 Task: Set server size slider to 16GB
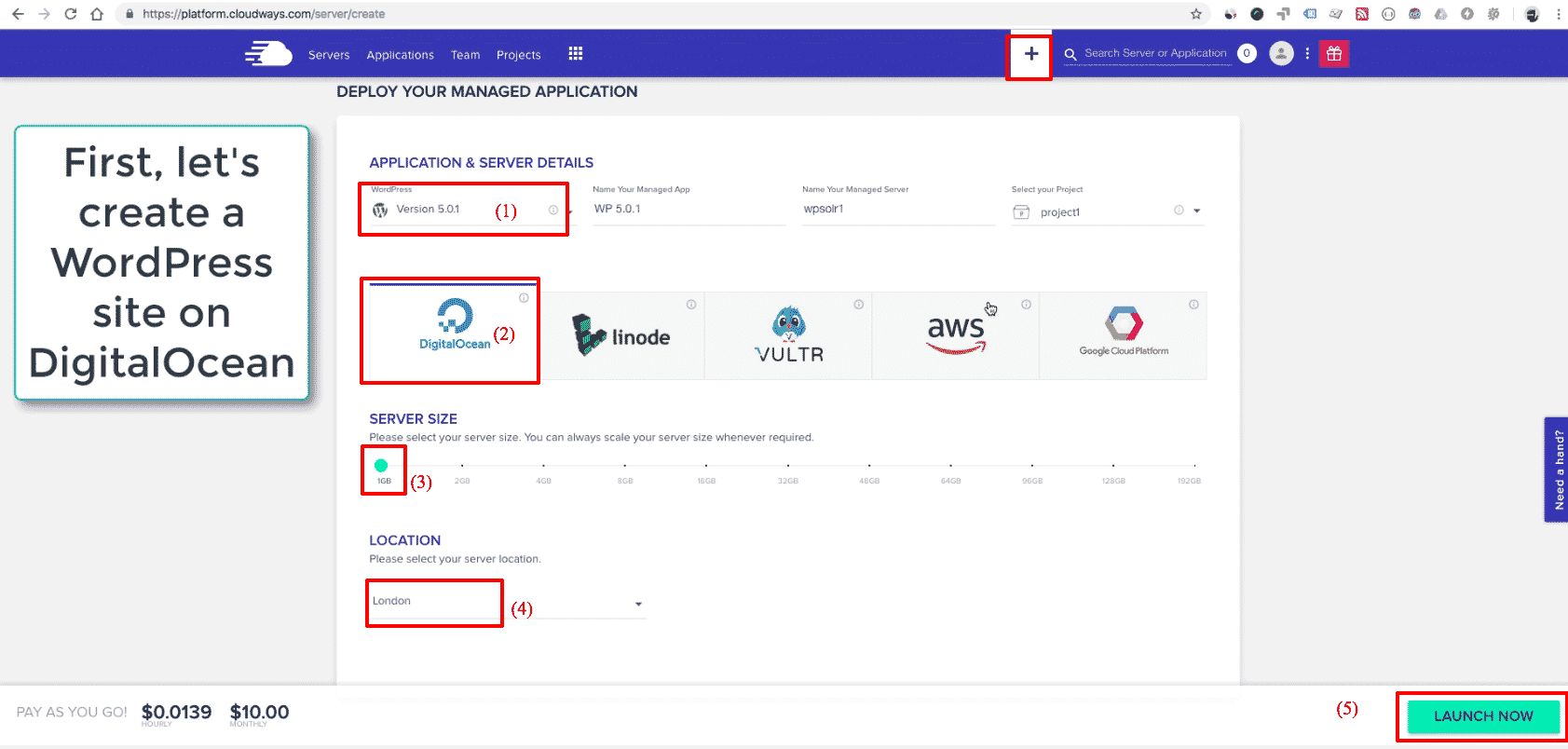[x=706, y=466]
